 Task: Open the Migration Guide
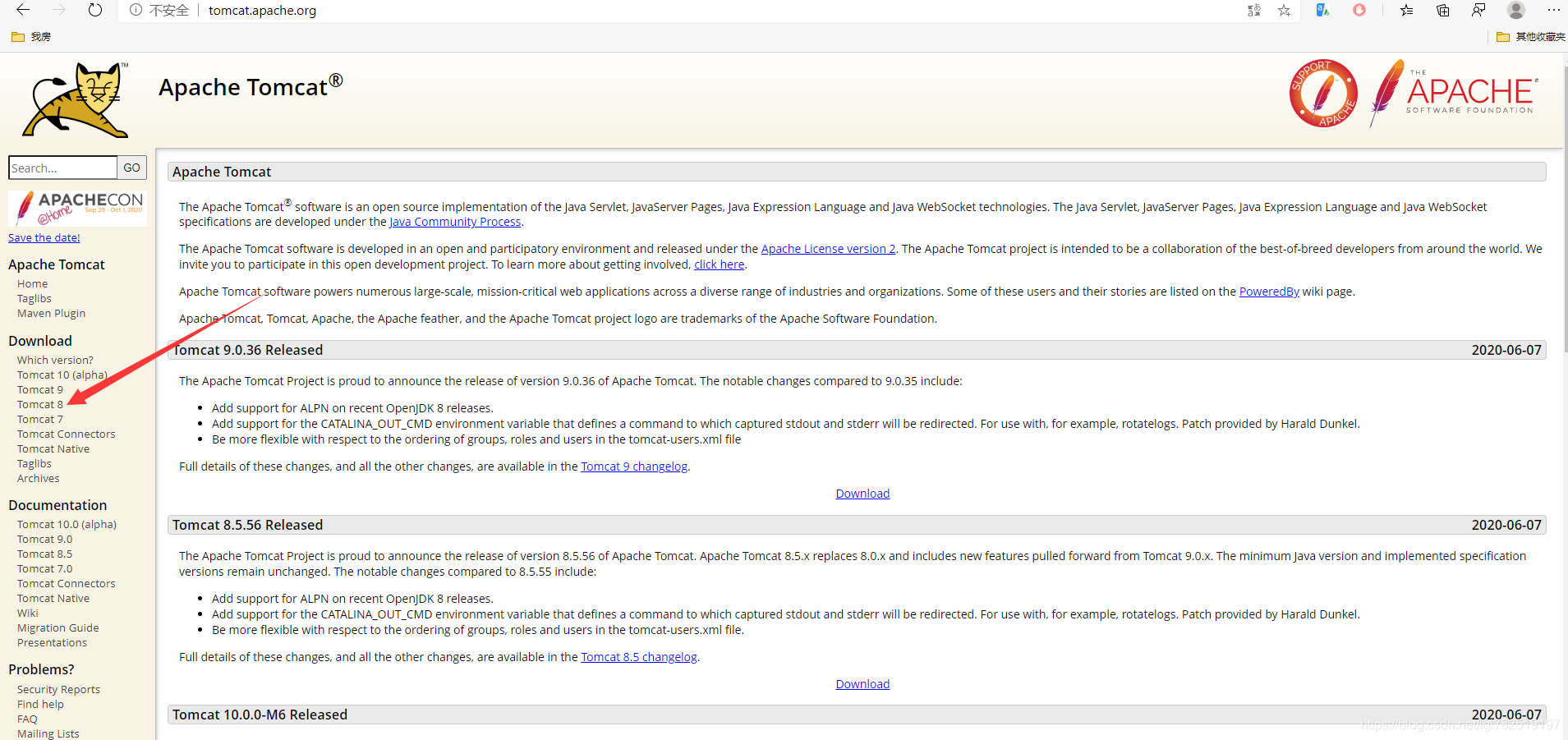click(x=58, y=628)
